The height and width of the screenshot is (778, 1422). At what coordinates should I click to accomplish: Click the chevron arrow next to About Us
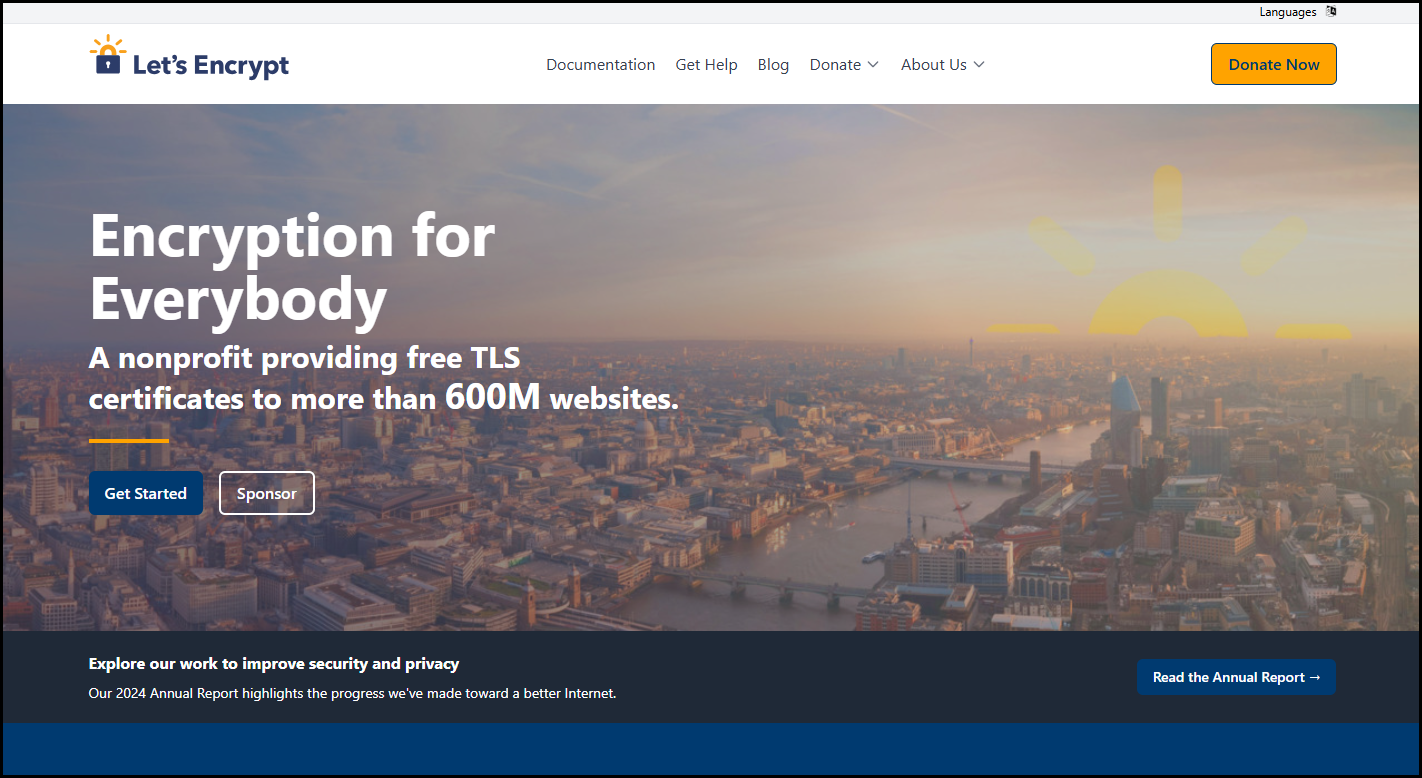979,65
